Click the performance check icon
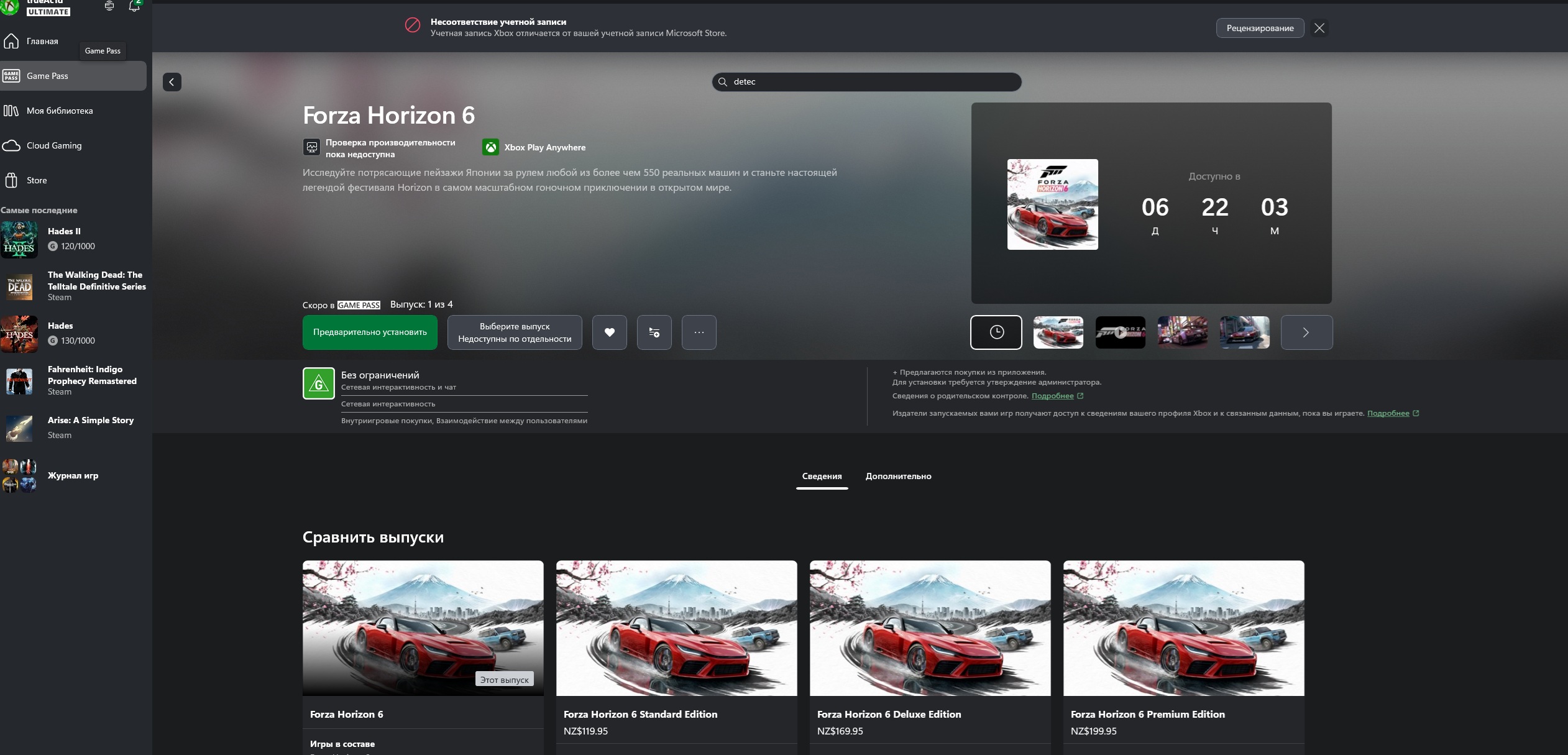Screen dimensions: 1568x755 point(312,147)
